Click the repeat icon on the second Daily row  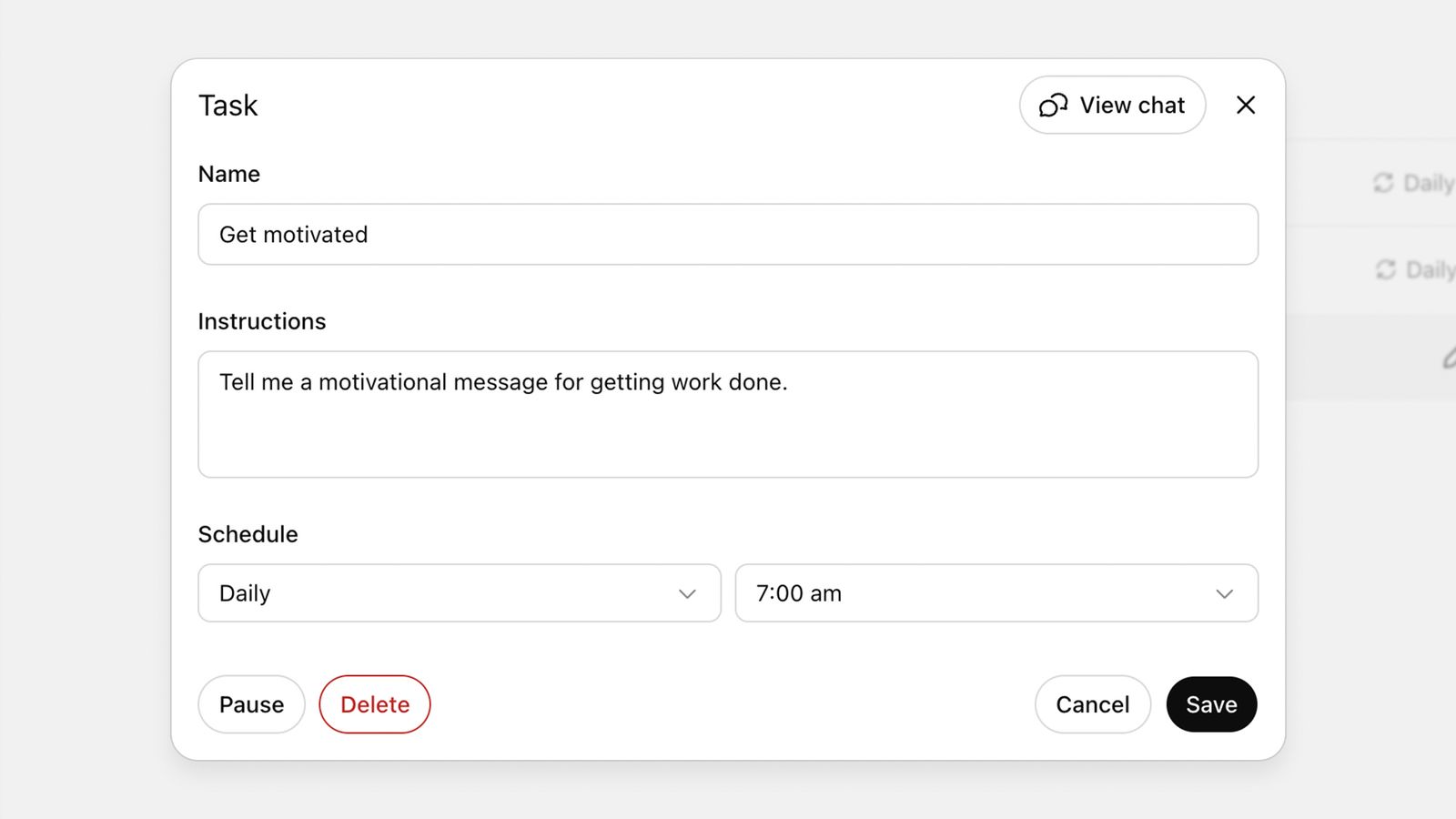pyautogui.click(x=1385, y=269)
